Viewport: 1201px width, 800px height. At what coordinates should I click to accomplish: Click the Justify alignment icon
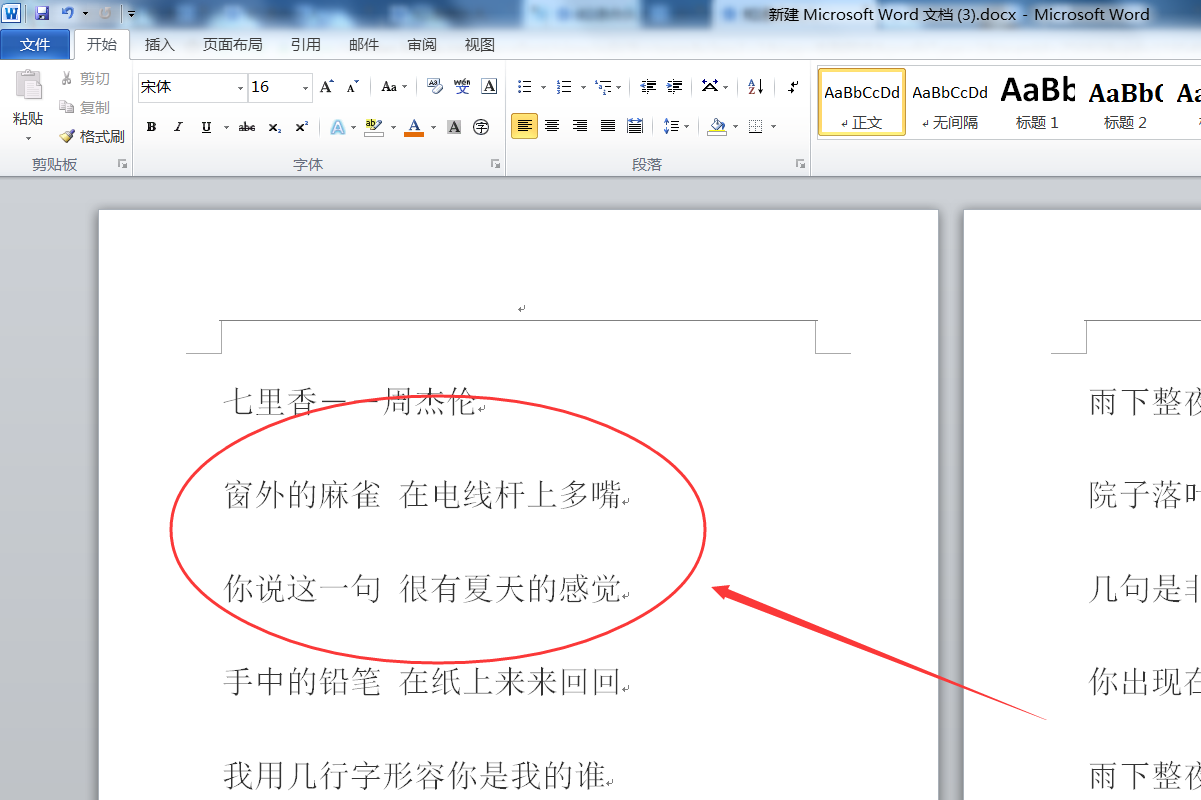coord(608,126)
